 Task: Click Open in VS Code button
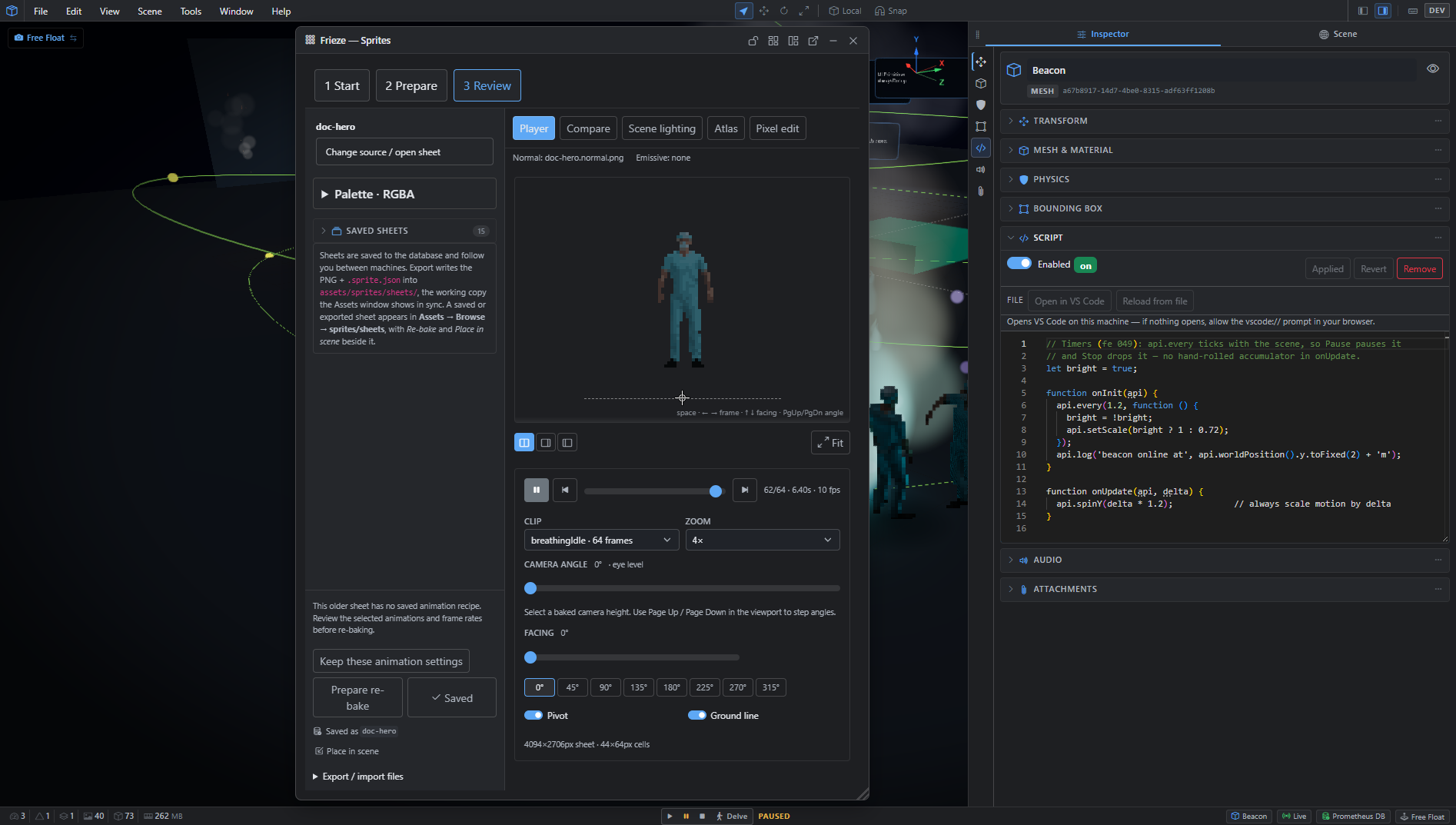[x=1069, y=301]
